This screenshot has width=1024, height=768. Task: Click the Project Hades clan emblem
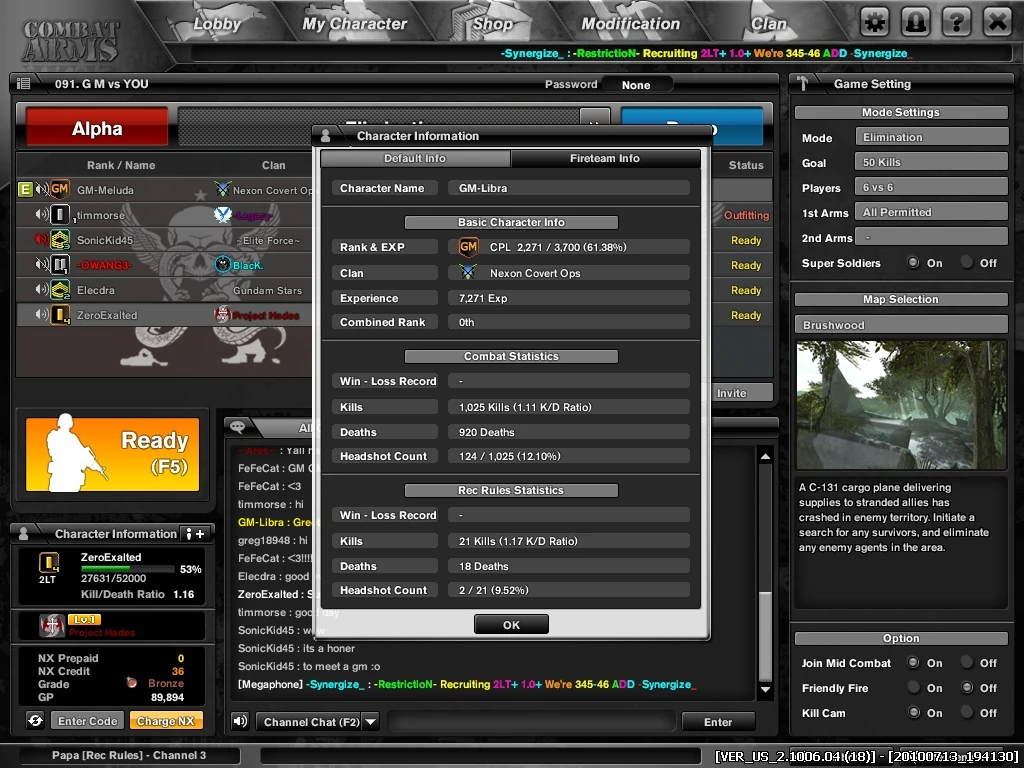pyautogui.click(x=223, y=315)
